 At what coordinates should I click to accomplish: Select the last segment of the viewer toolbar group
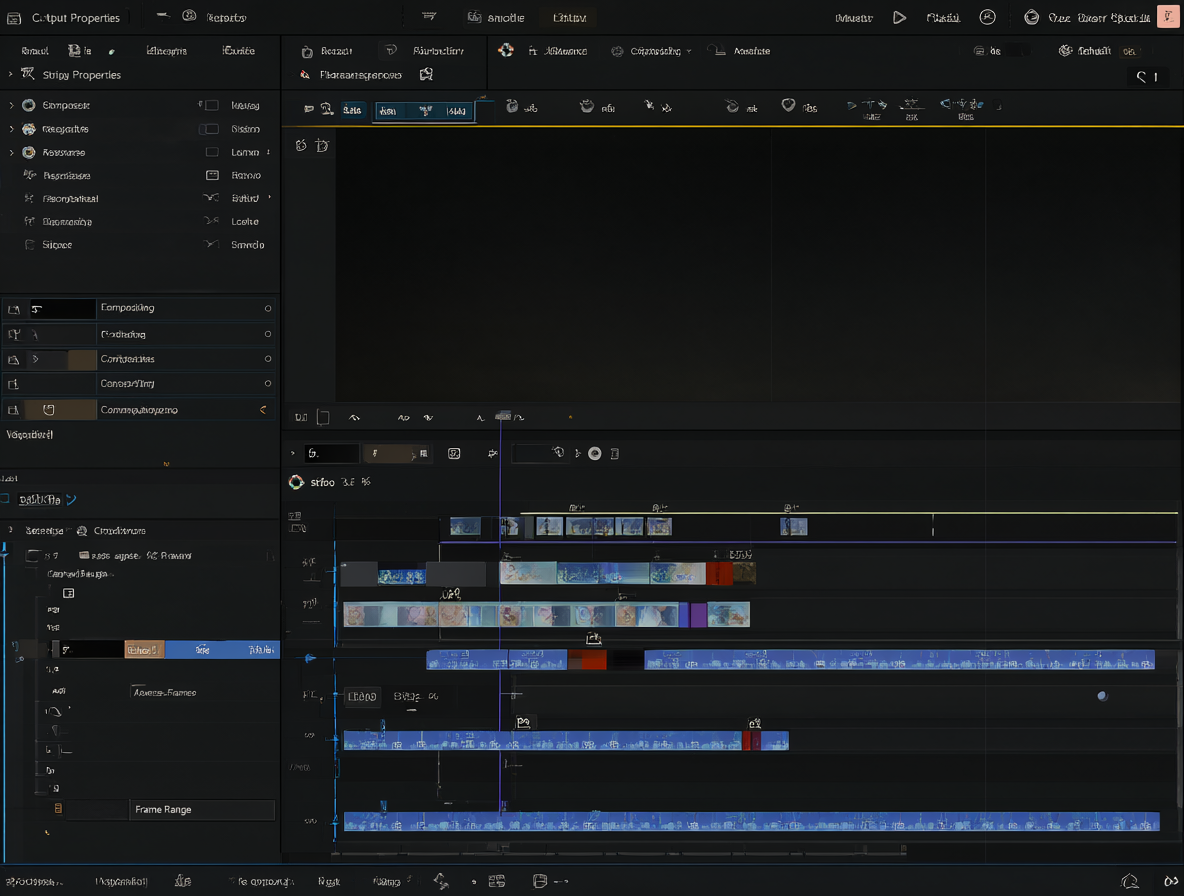click(455, 111)
